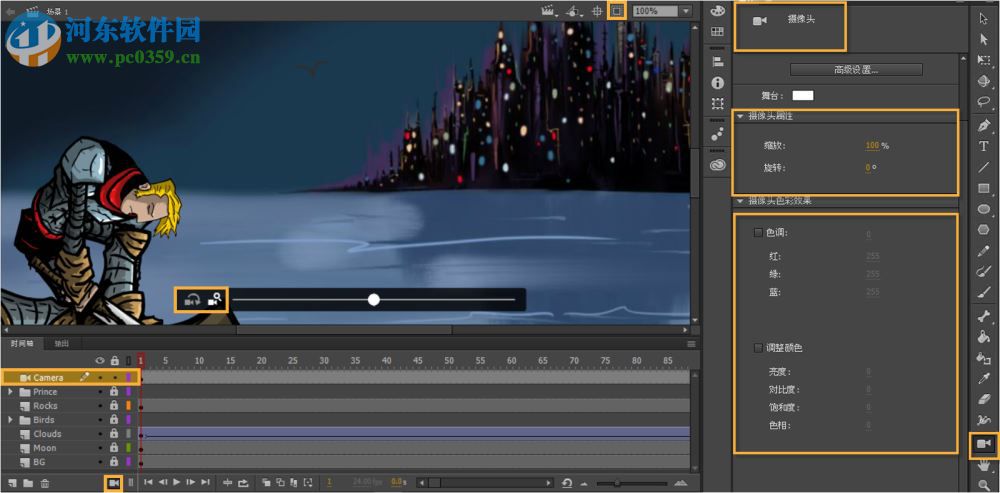Select the Free Transform tool

(983, 60)
